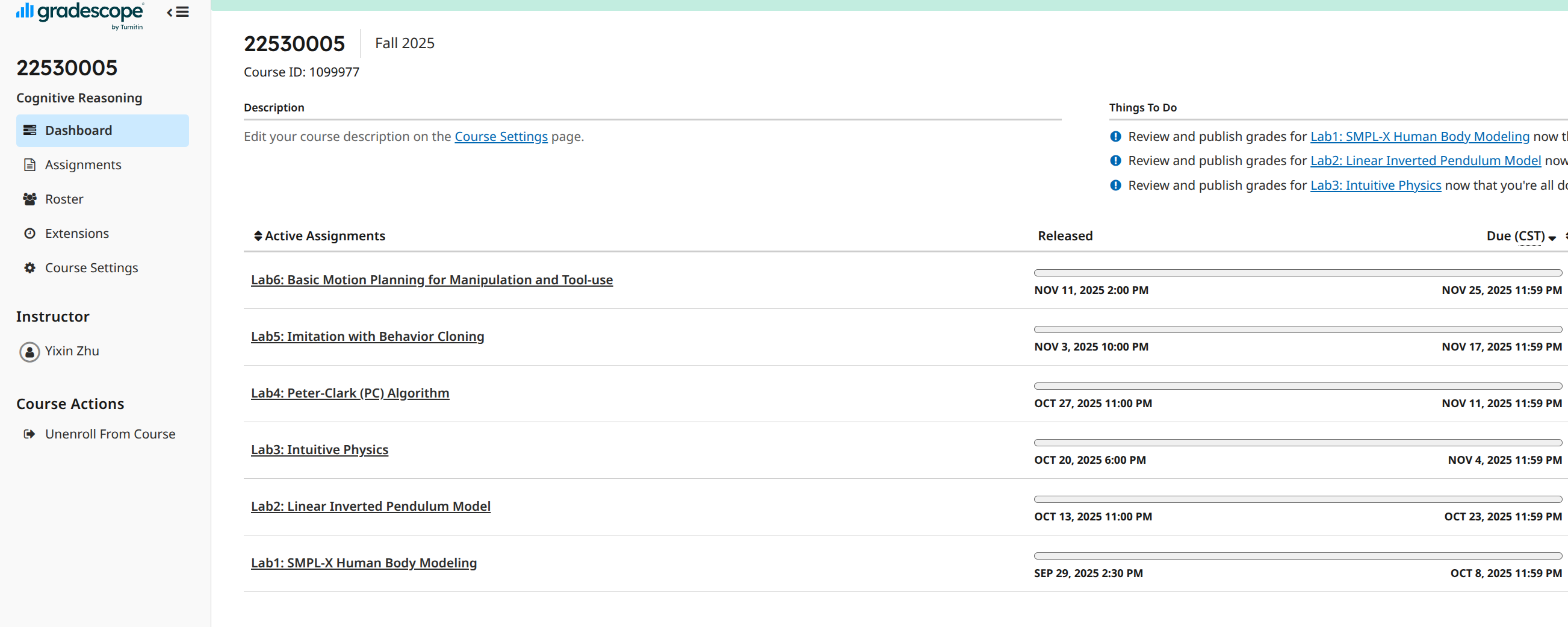Click the Course Settings gear icon
The width and height of the screenshot is (1568, 627).
pos(29,268)
